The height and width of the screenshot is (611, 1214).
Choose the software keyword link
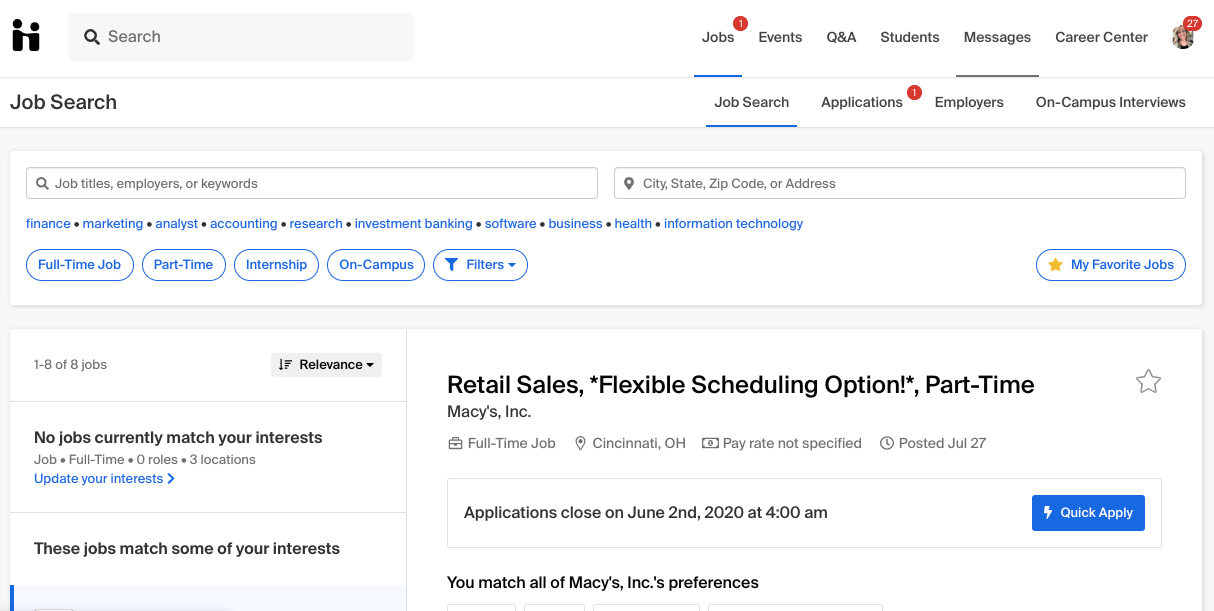[511, 224]
